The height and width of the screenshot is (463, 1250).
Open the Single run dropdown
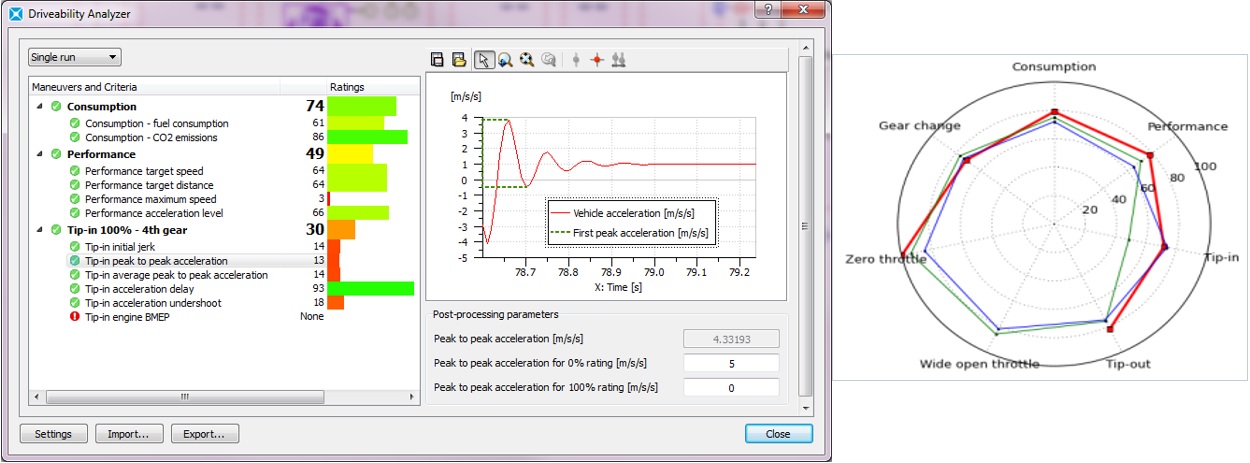74,57
